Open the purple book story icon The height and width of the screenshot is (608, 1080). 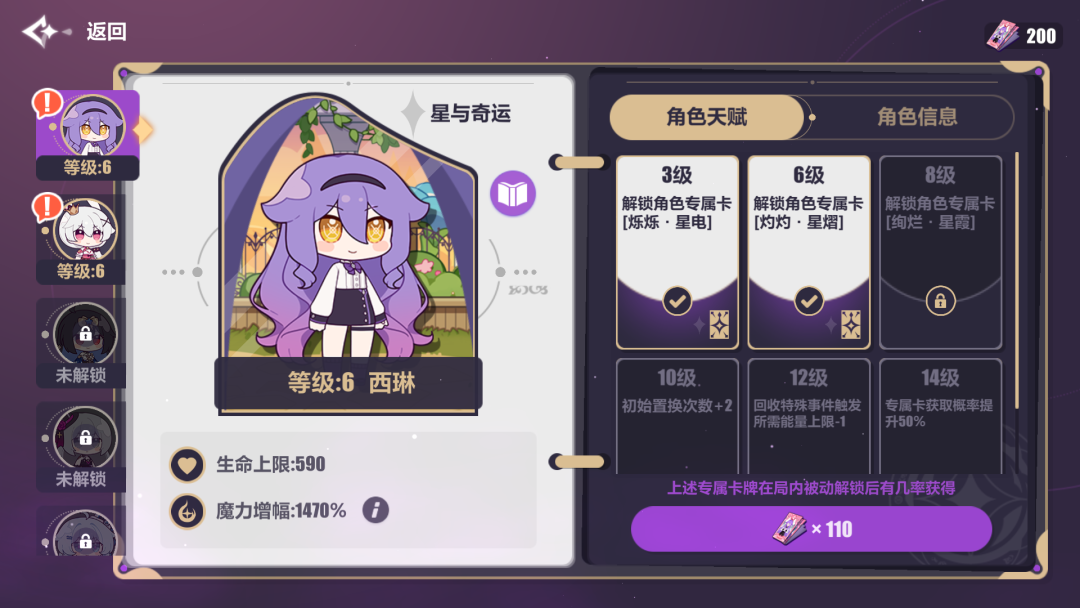(x=513, y=193)
